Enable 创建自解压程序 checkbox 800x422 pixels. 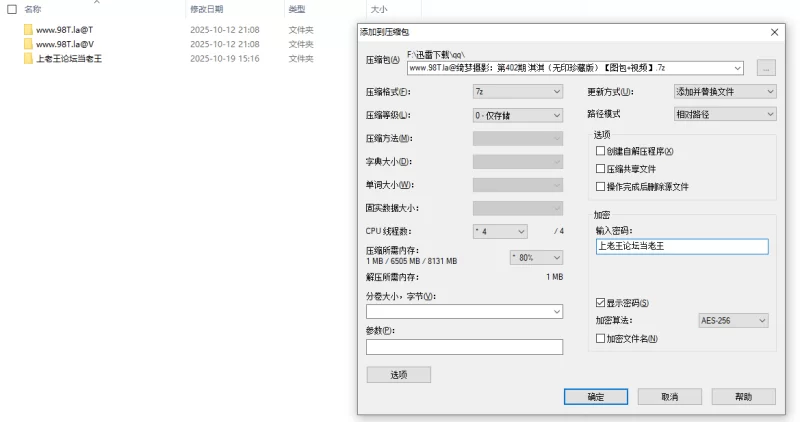point(600,151)
